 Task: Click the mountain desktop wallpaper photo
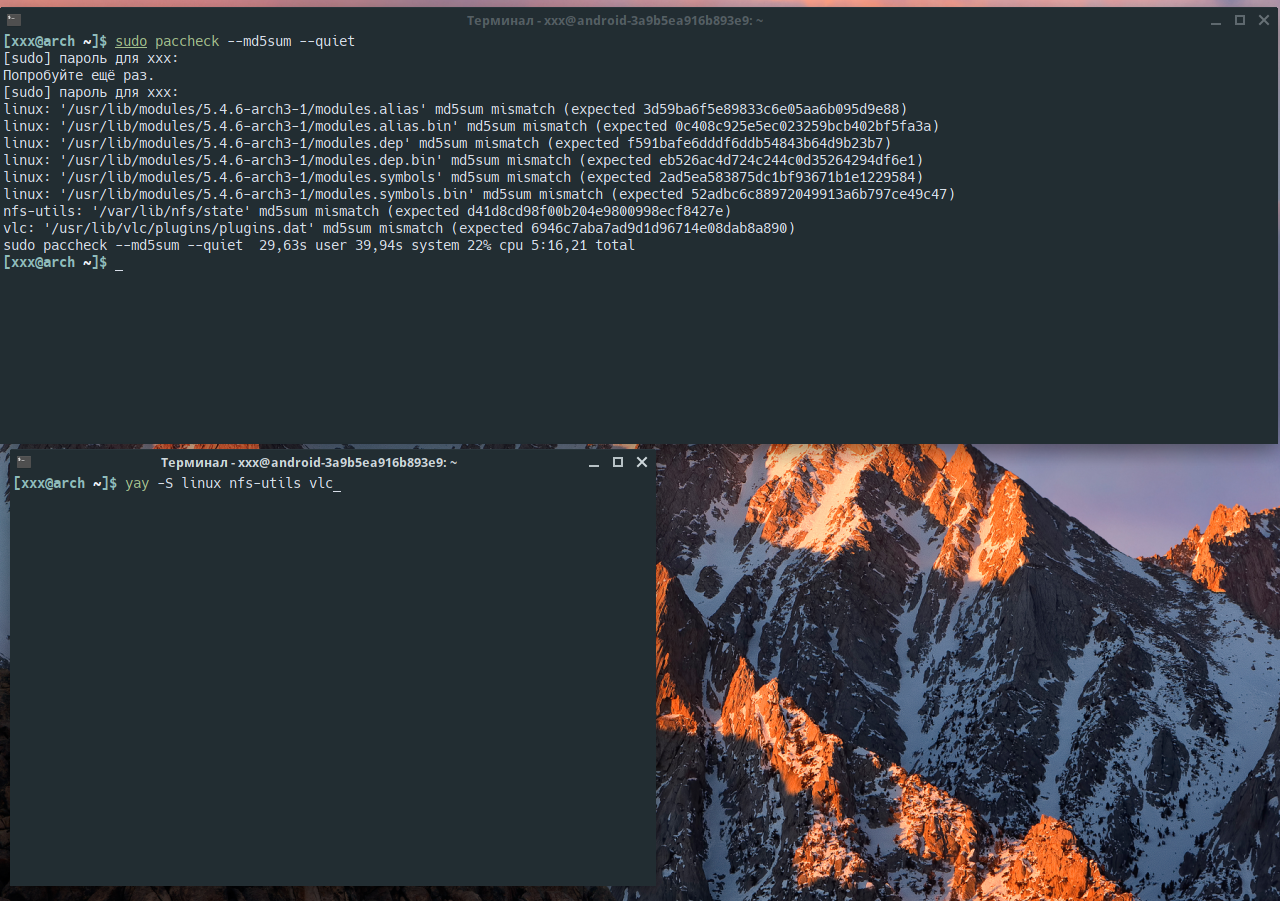point(968,672)
